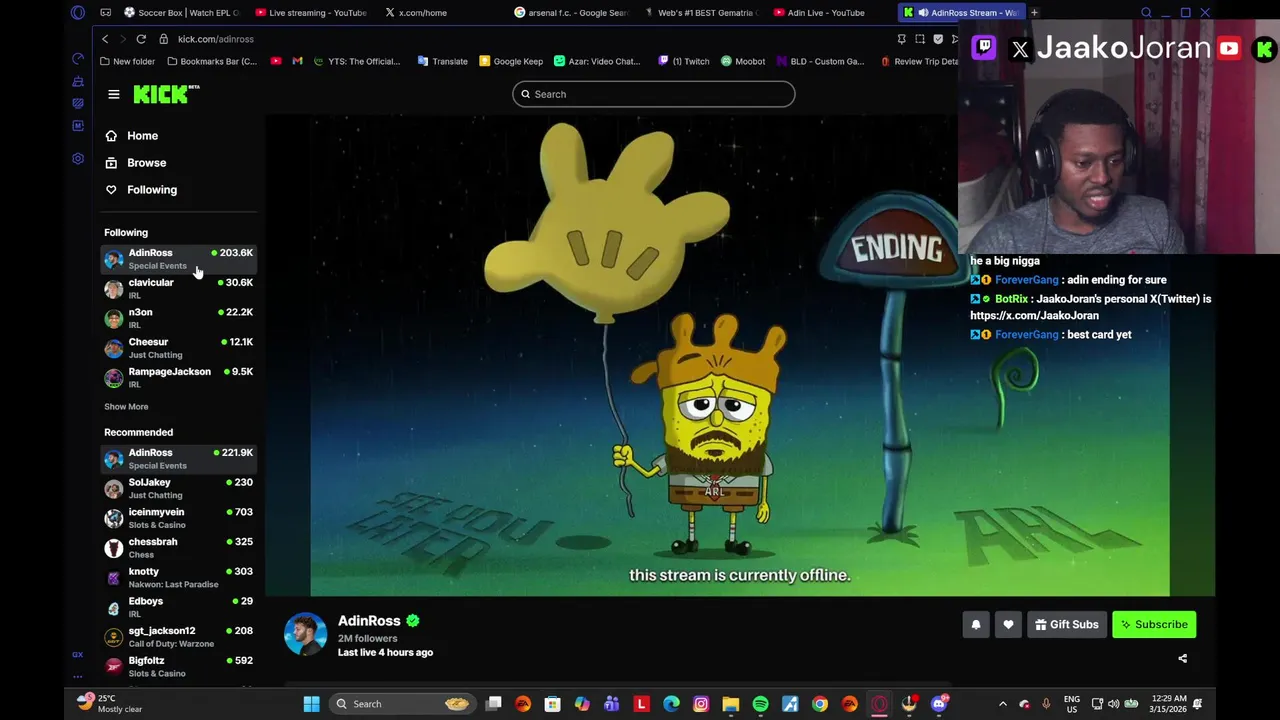Open clavicular channel in Following list
This screenshot has width=1280, height=720.
tap(178, 289)
